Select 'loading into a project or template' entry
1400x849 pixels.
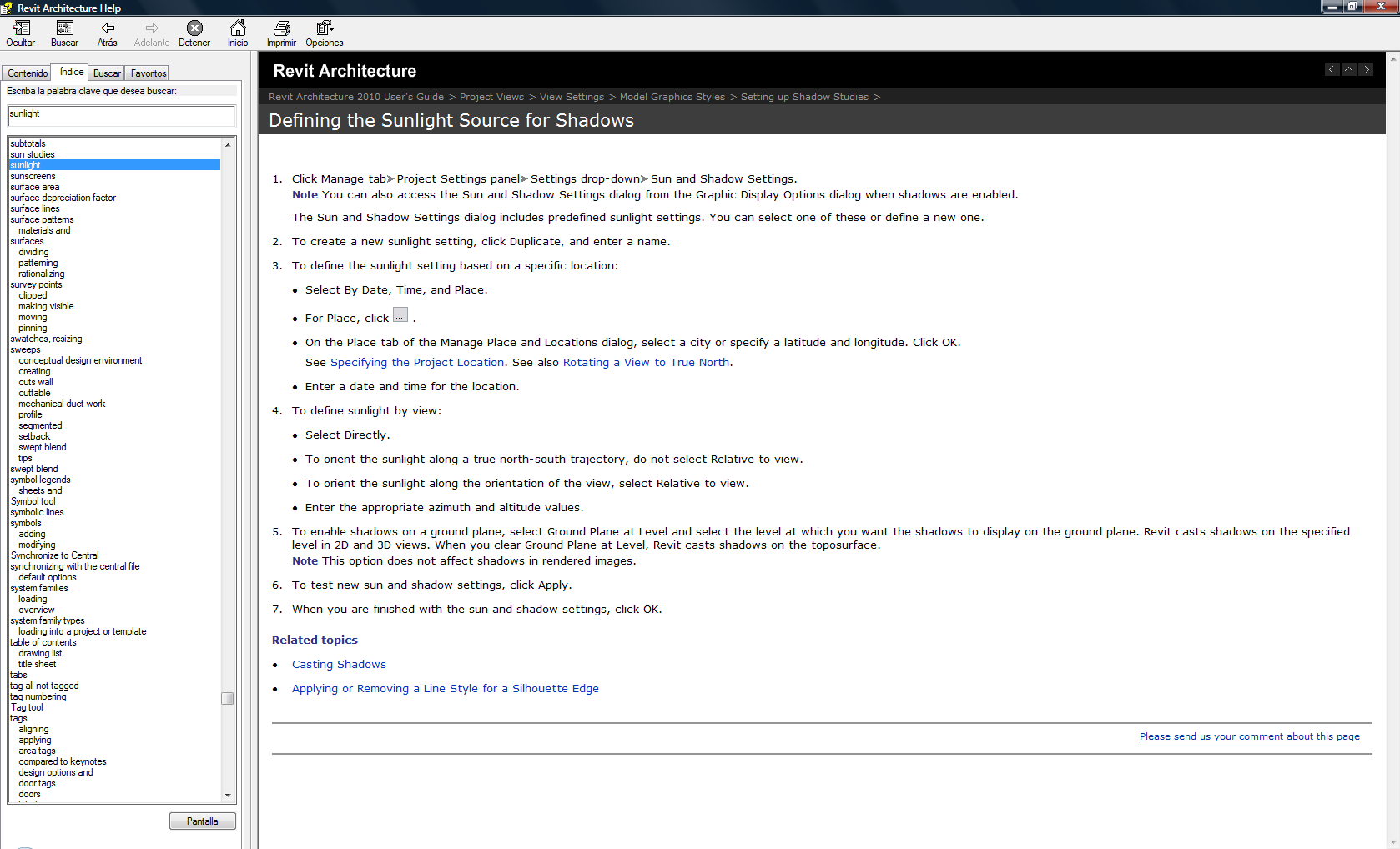(x=83, y=631)
